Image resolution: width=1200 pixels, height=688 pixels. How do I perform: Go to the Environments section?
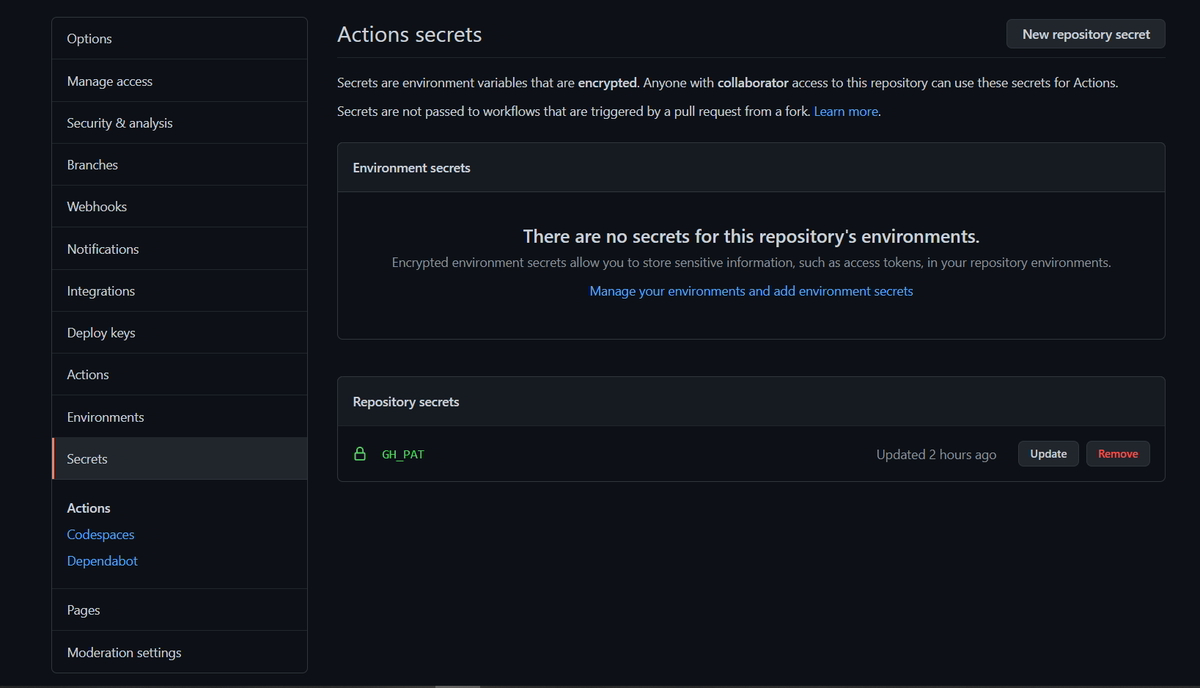click(105, 416)
